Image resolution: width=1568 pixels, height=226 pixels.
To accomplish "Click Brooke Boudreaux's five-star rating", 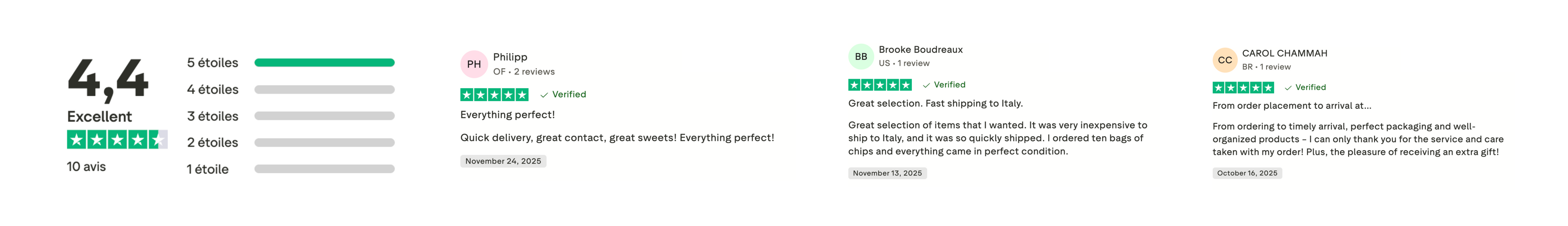I will (880, 85).
